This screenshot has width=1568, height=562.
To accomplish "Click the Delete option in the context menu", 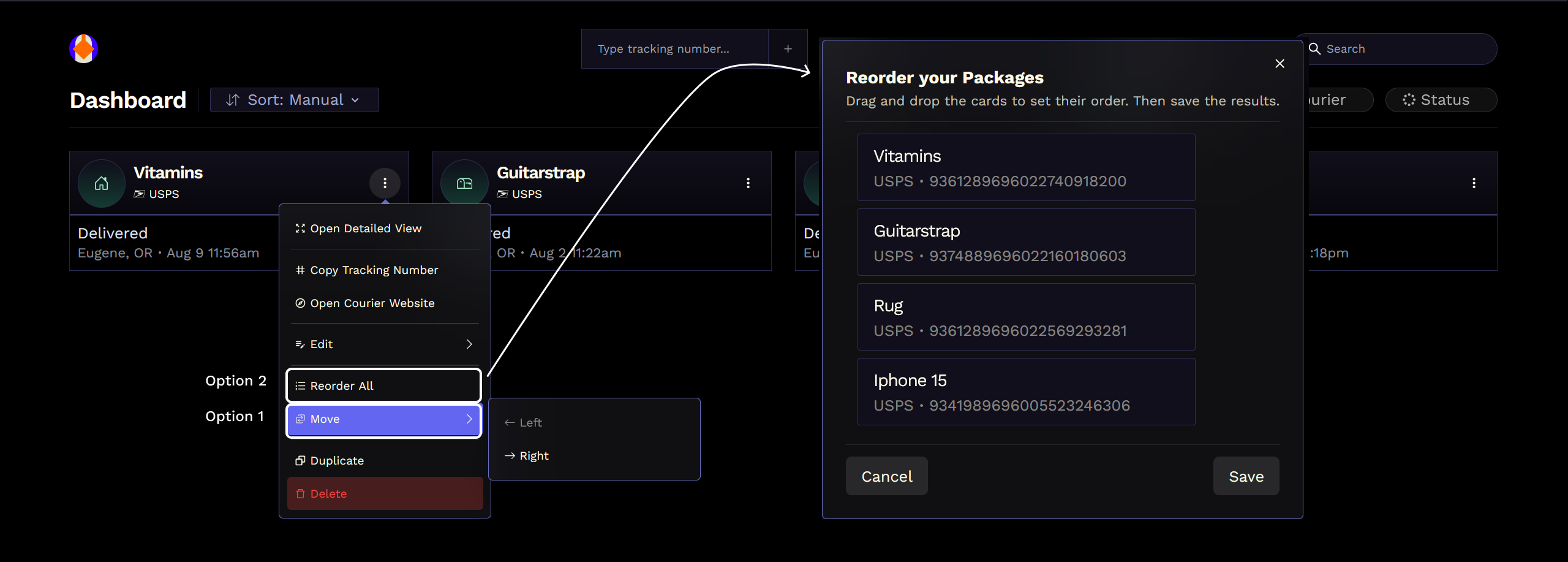I will pos(384,494).
